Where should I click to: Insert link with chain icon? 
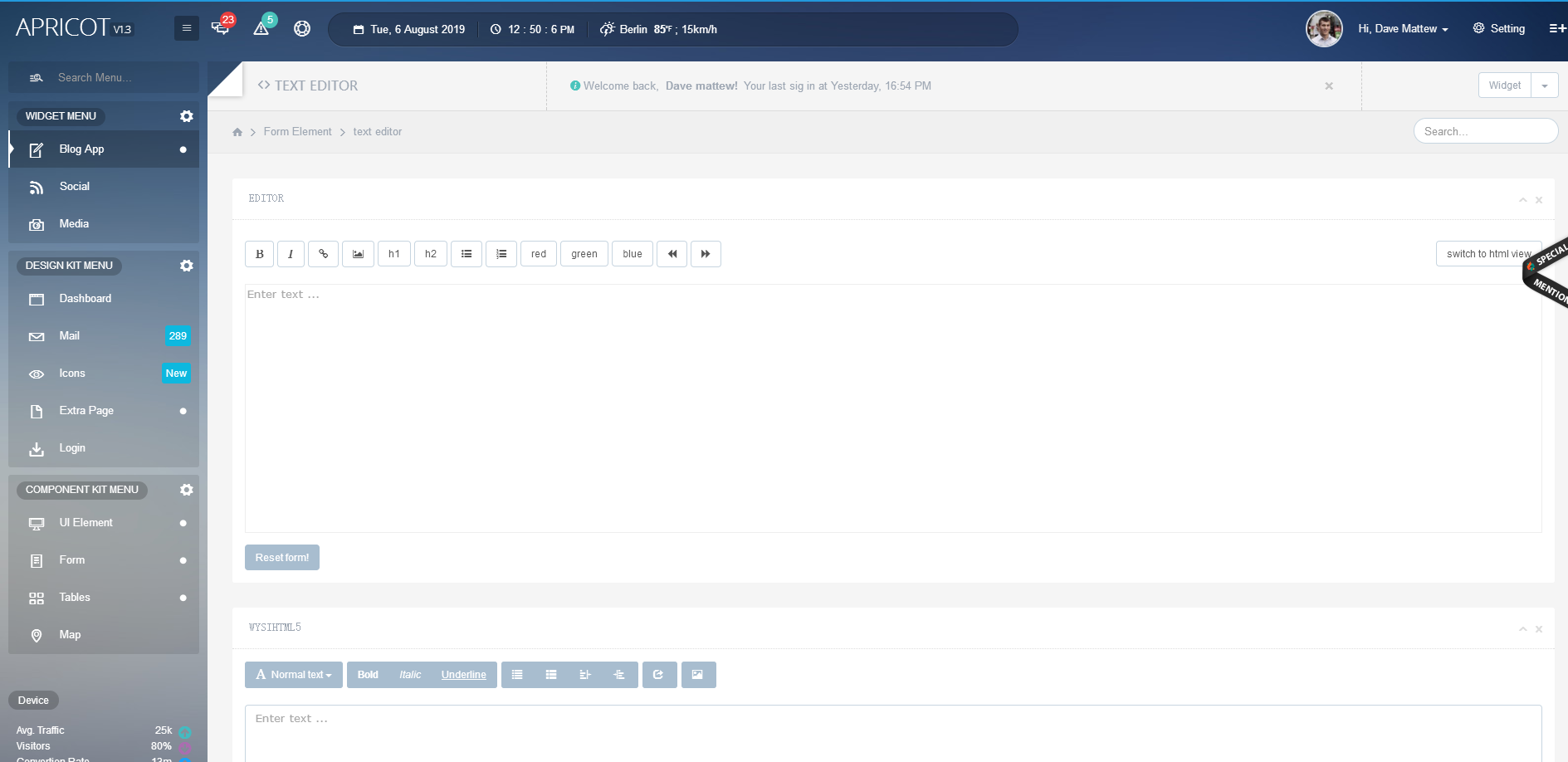324,254
